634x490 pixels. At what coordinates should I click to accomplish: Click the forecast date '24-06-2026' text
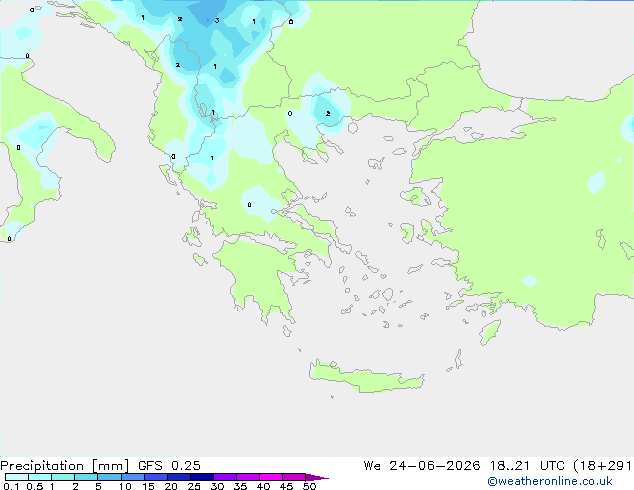point(435,466)
